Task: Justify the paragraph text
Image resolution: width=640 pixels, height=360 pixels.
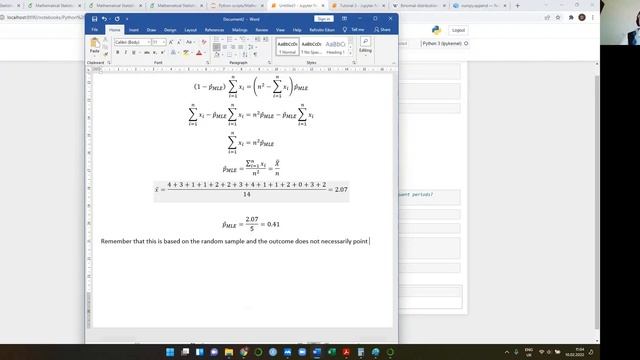Action: click(240, 47)
